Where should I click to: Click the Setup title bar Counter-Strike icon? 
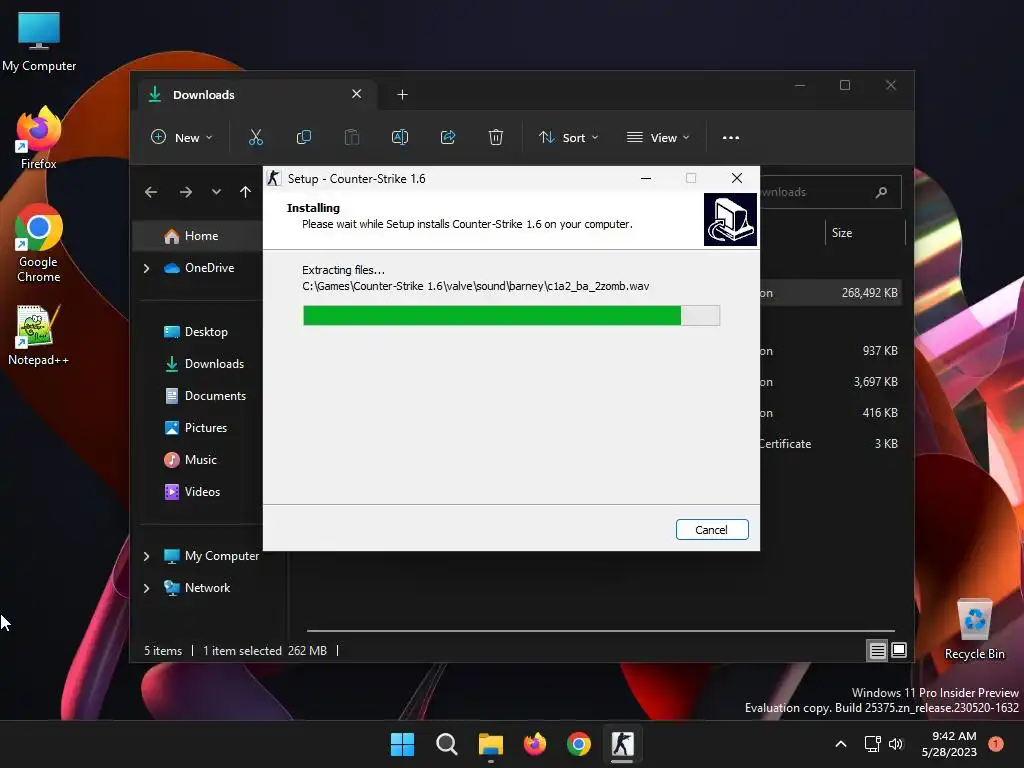pyautogui.click(x=274, y=178)
